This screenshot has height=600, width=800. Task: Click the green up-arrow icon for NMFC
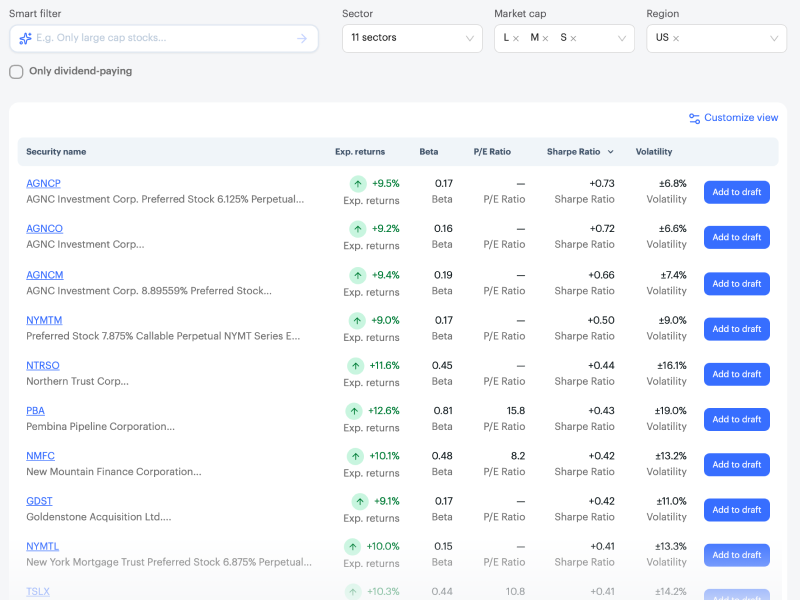pos(355,456)
